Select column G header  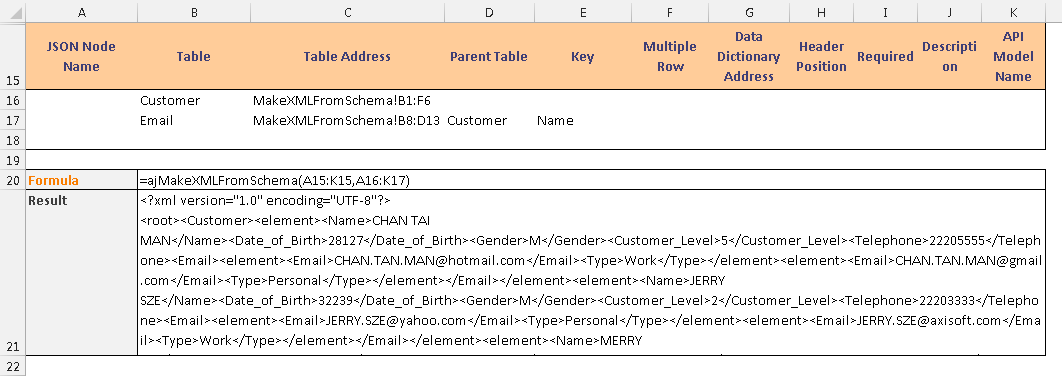pos(748,12)
